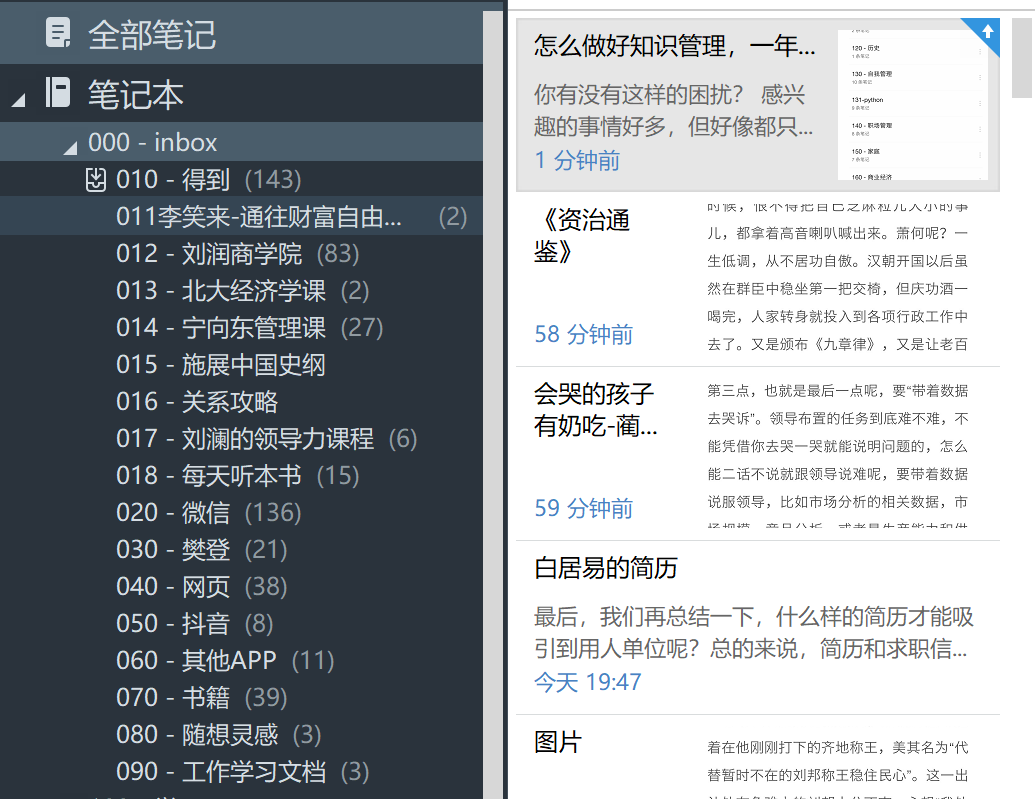Open notebook 018 - 每天听本书
The width and height of the screenshot is (1035, 799).
pyautogui.click(x=242, y=475)
